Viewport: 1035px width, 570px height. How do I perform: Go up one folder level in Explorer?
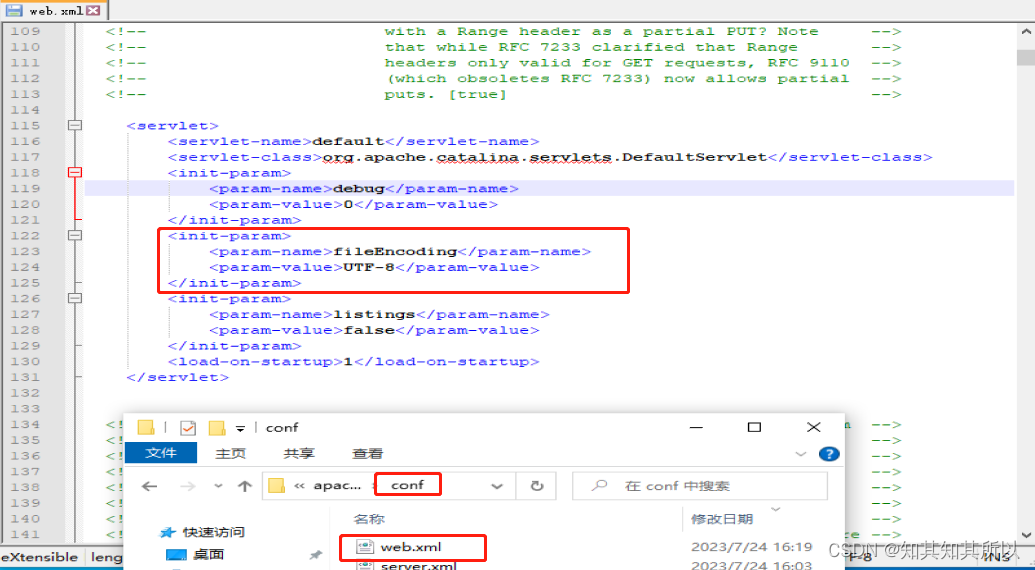click(x=245, y=486)
